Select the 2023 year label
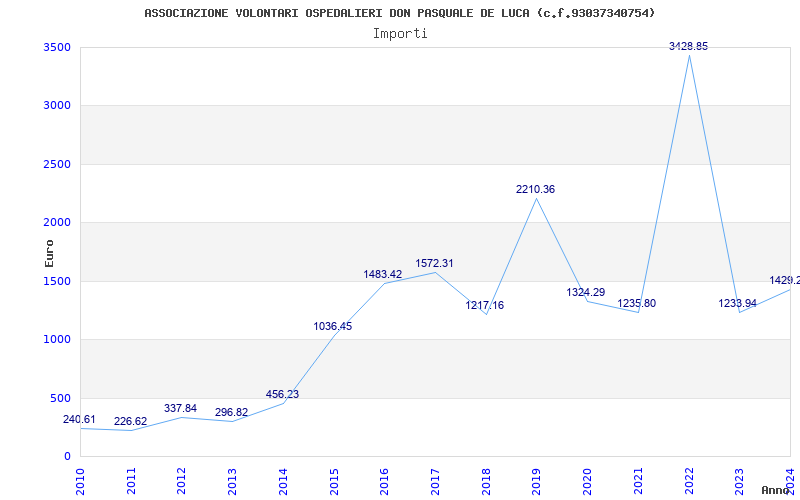Viewport: 800px width, 500px height. [740, 481]
